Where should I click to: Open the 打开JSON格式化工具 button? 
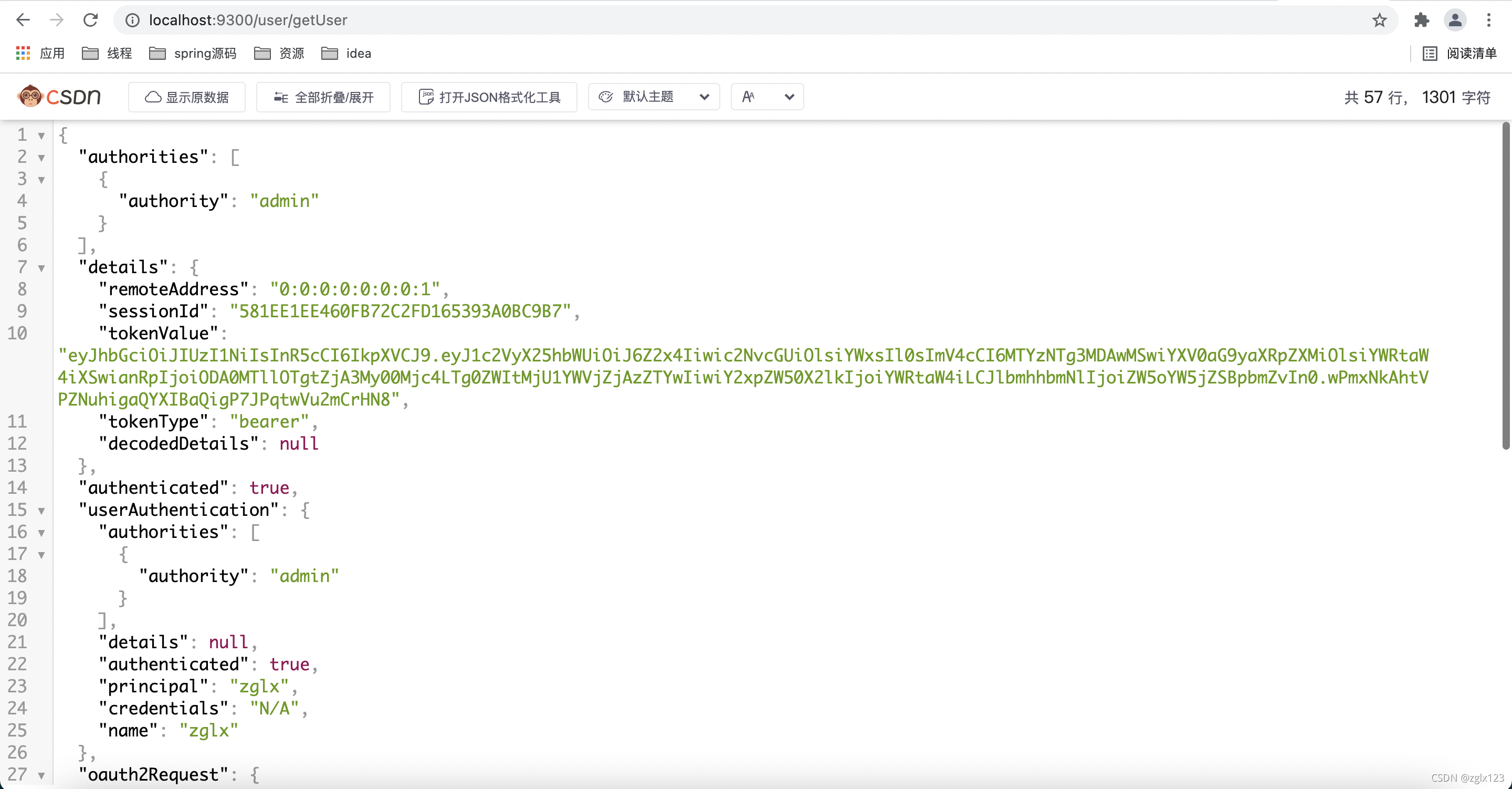tap(489, 97)
